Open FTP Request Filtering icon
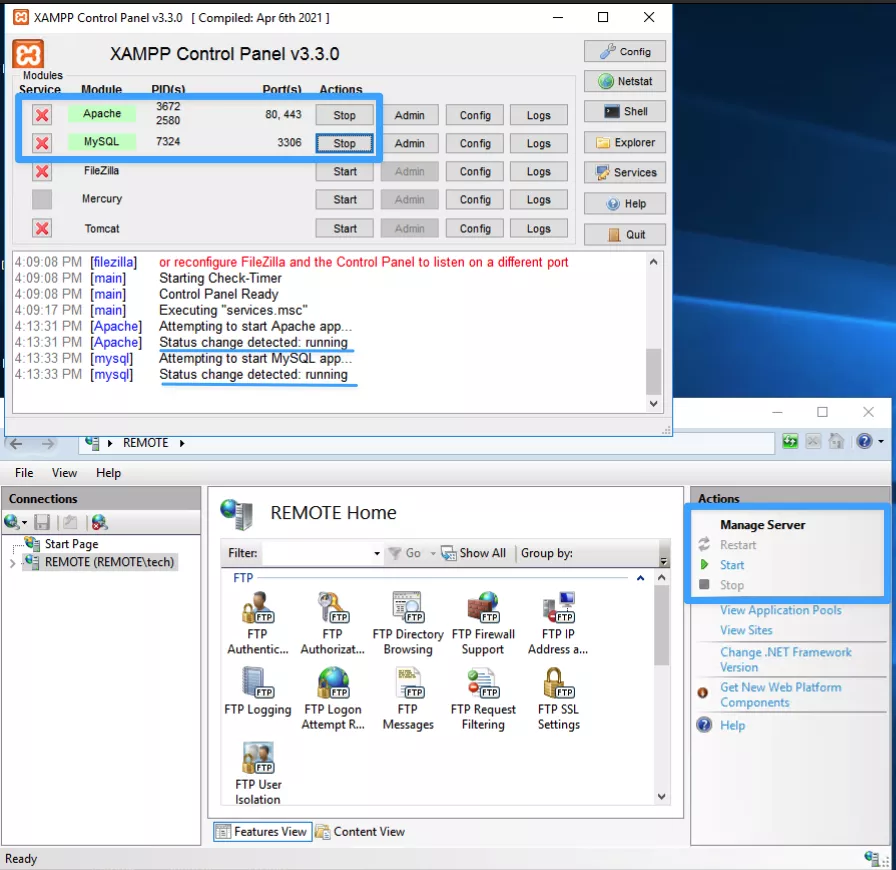896x870 pixels. [x=483, y=697]
